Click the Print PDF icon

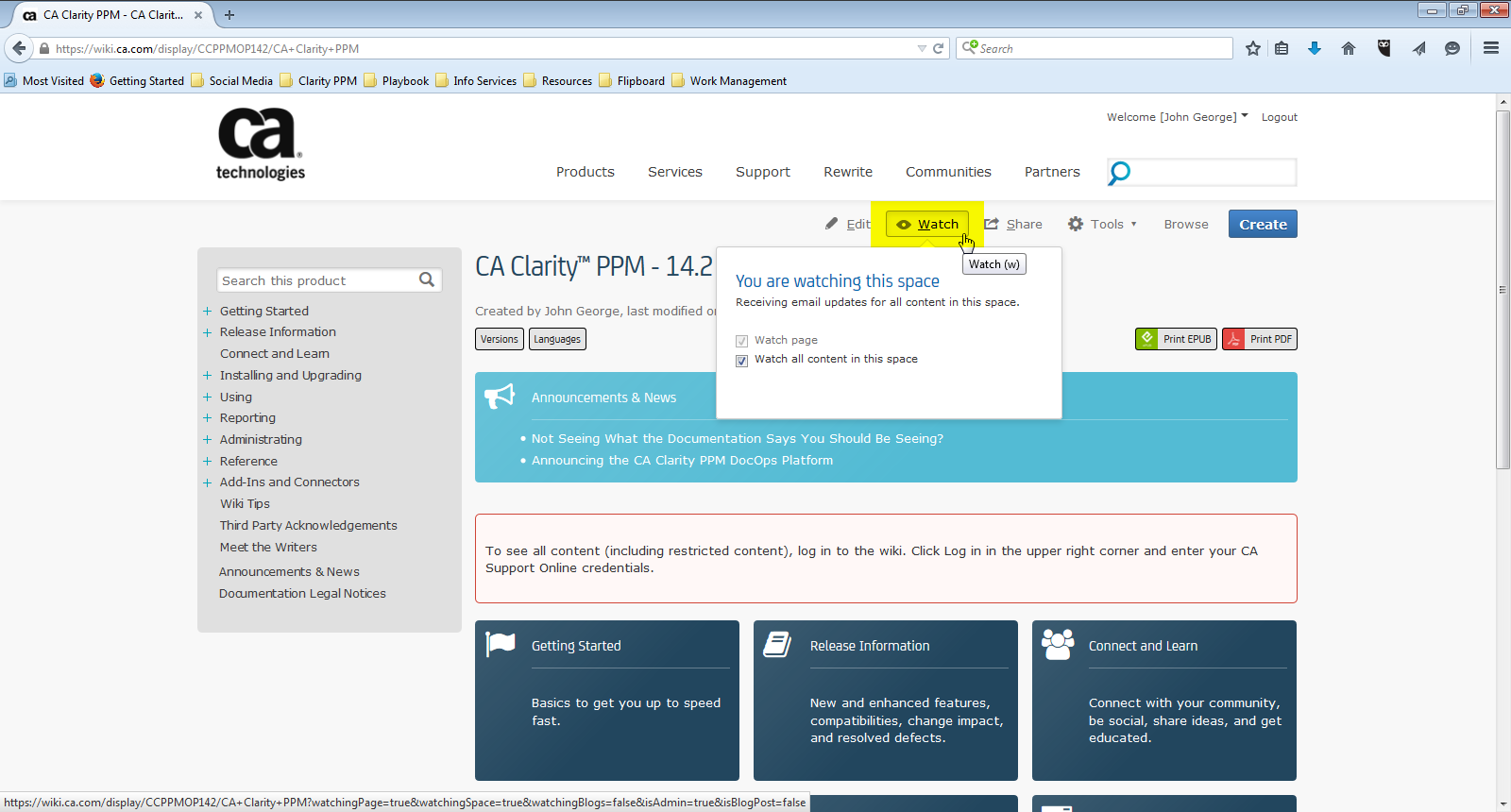1234,339
